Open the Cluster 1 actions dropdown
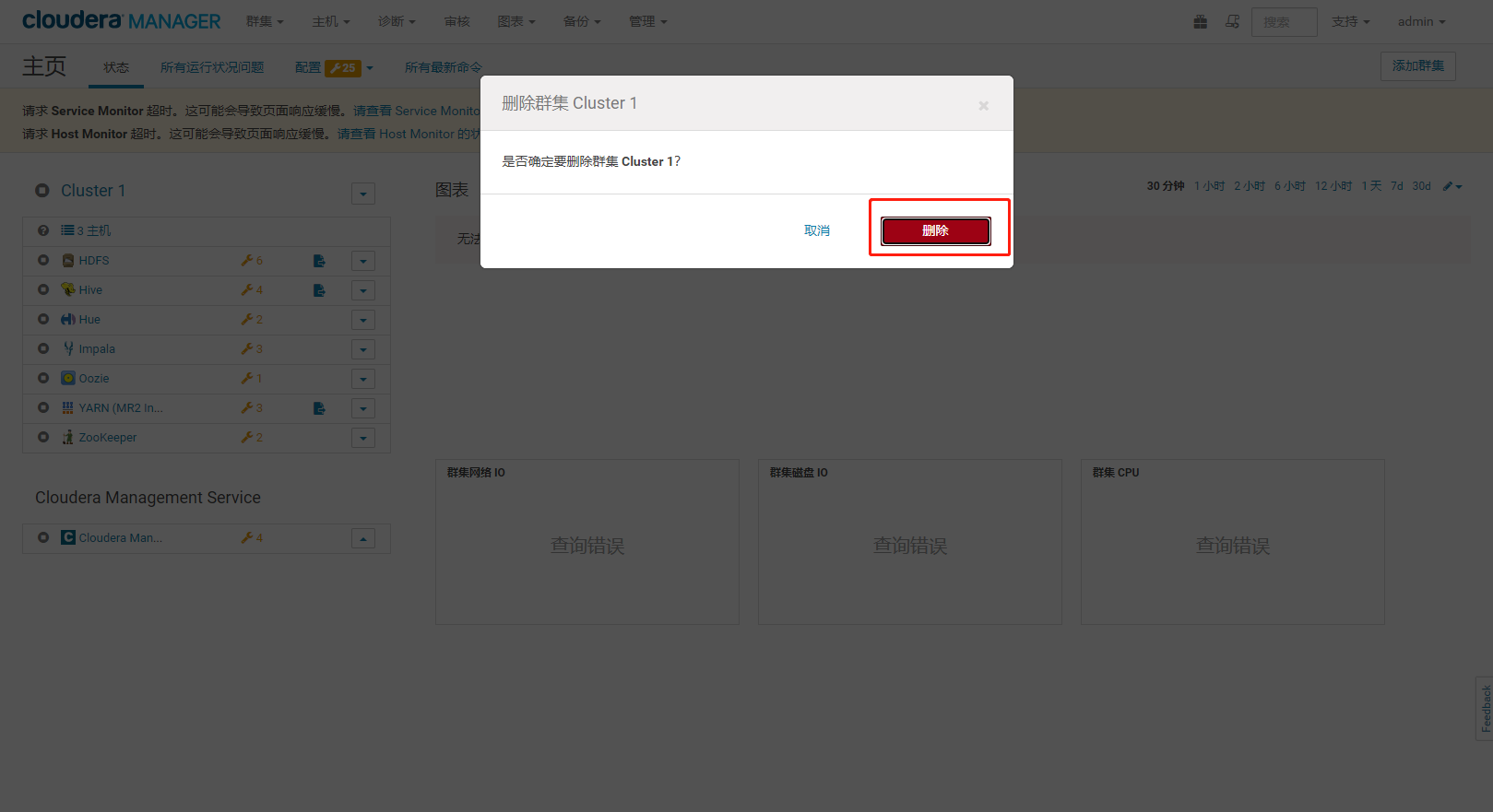Viewport: 1493px width, 812px height. tap(363, 194)
